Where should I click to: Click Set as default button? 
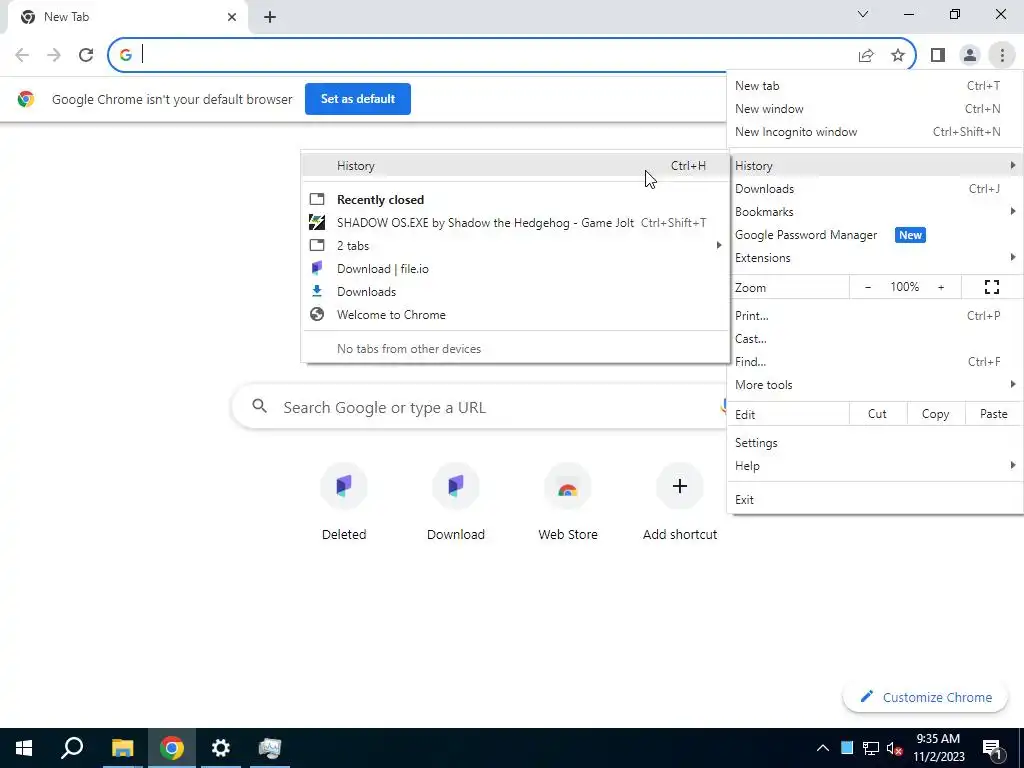pyautogui.click(x=358, y=99)
